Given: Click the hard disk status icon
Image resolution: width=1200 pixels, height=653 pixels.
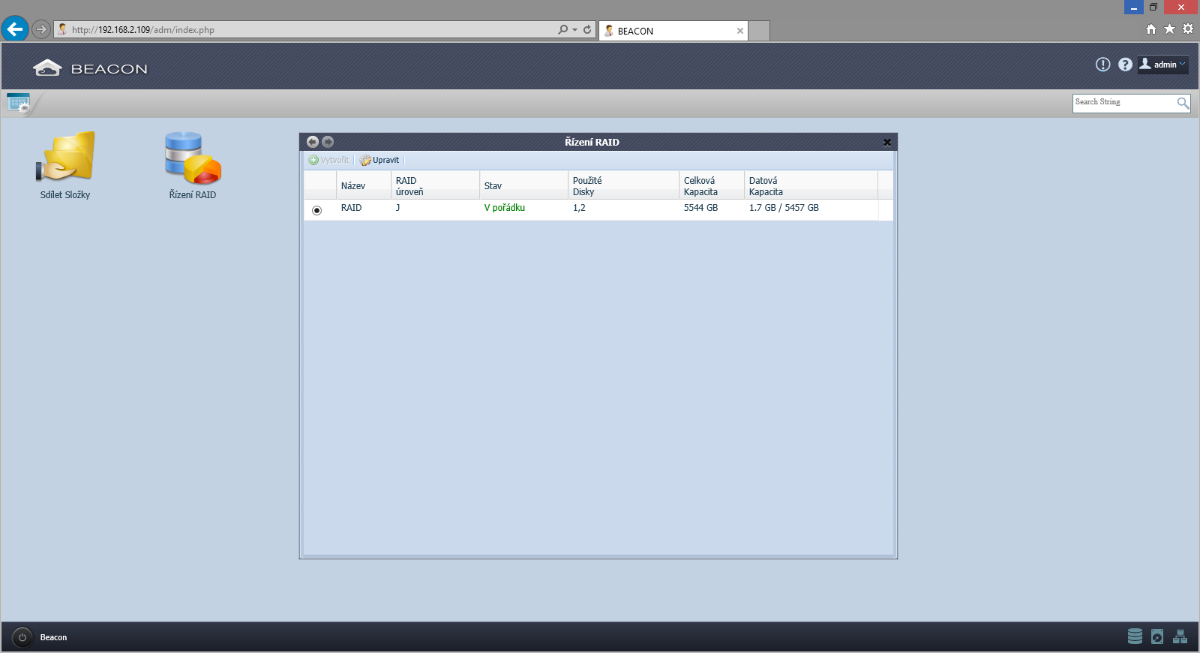Looking at the screenshot, I should (1157, 636).
